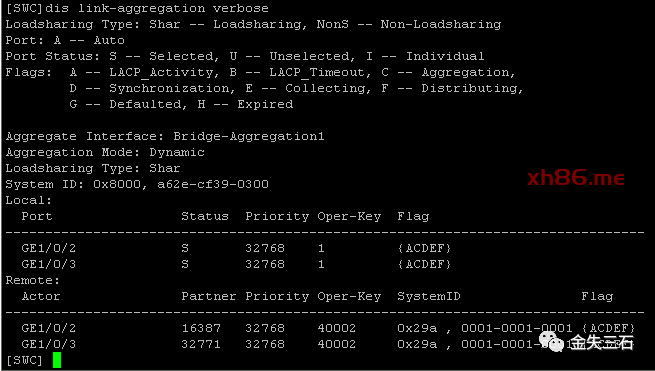The height and width of the screenshot is (371, 655).
Task: Click the green terminal cursor block
Action: tap(57, 360)
